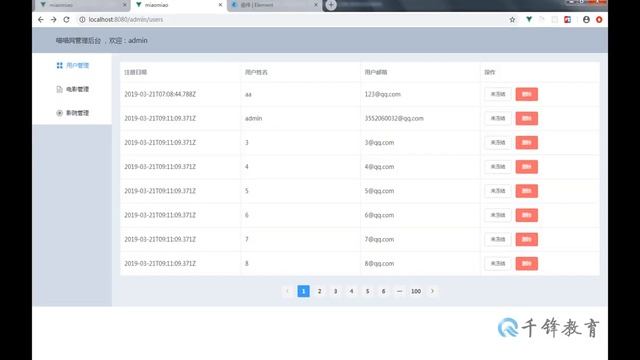
Task: Open the red extension icon next to the green Vue icon
Action: point(567,20)
